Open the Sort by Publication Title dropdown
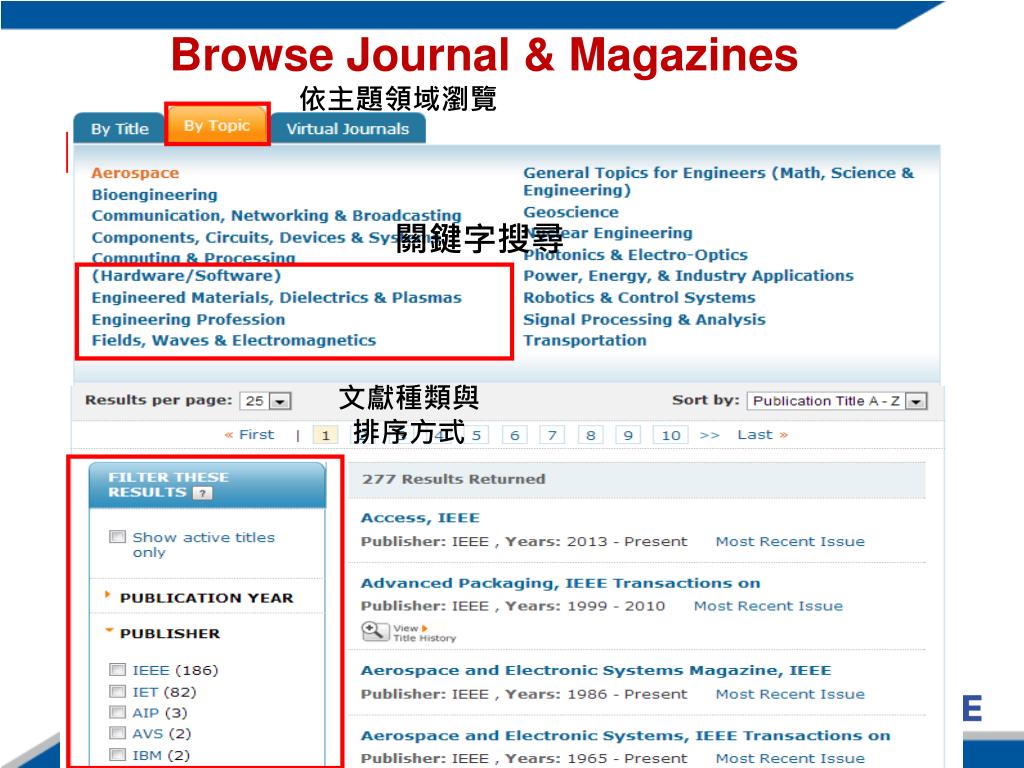Viewport: 1024px width, 768px height. 837,401
